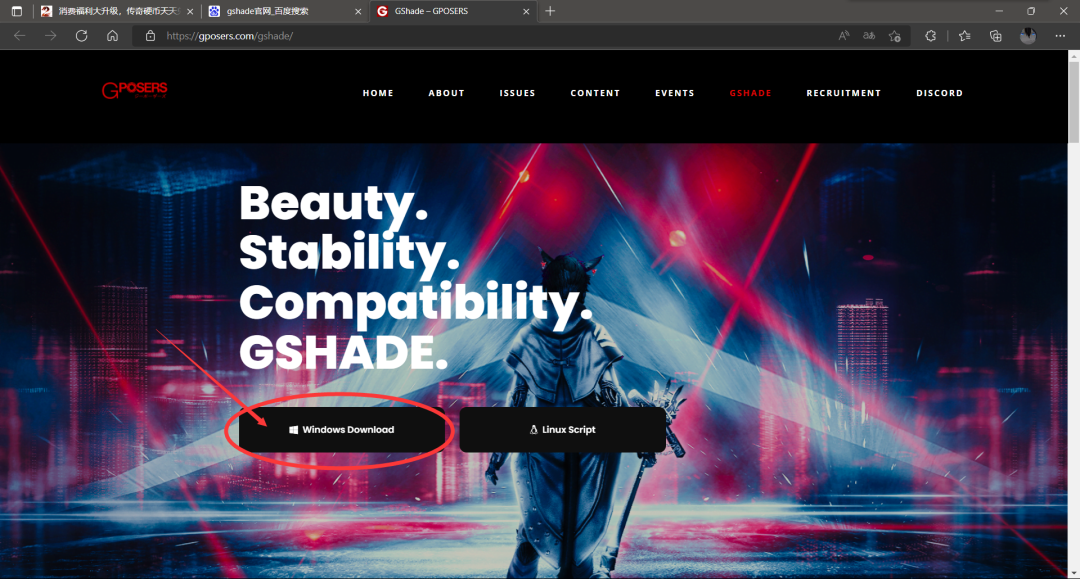Open the DISCORD link in navigation

[939, 93]
